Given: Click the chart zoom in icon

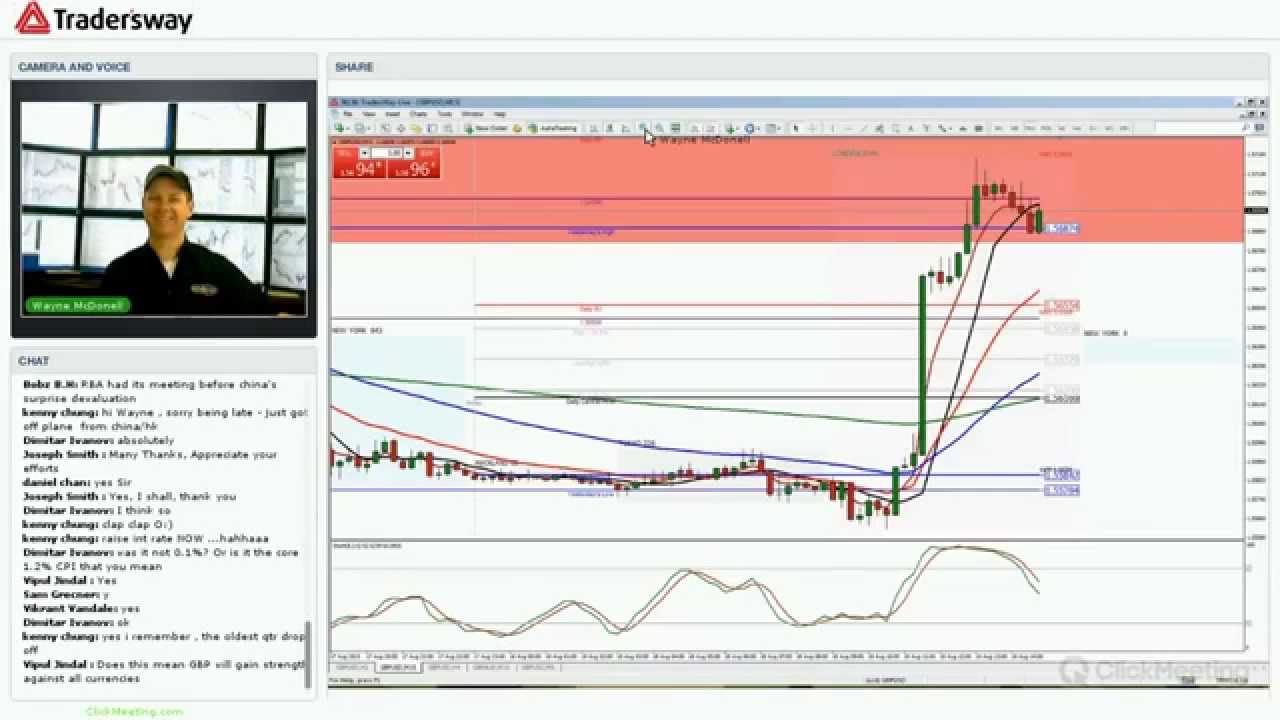Looking at the screenshot, I should pyautogui.click(x=642, y=128).
